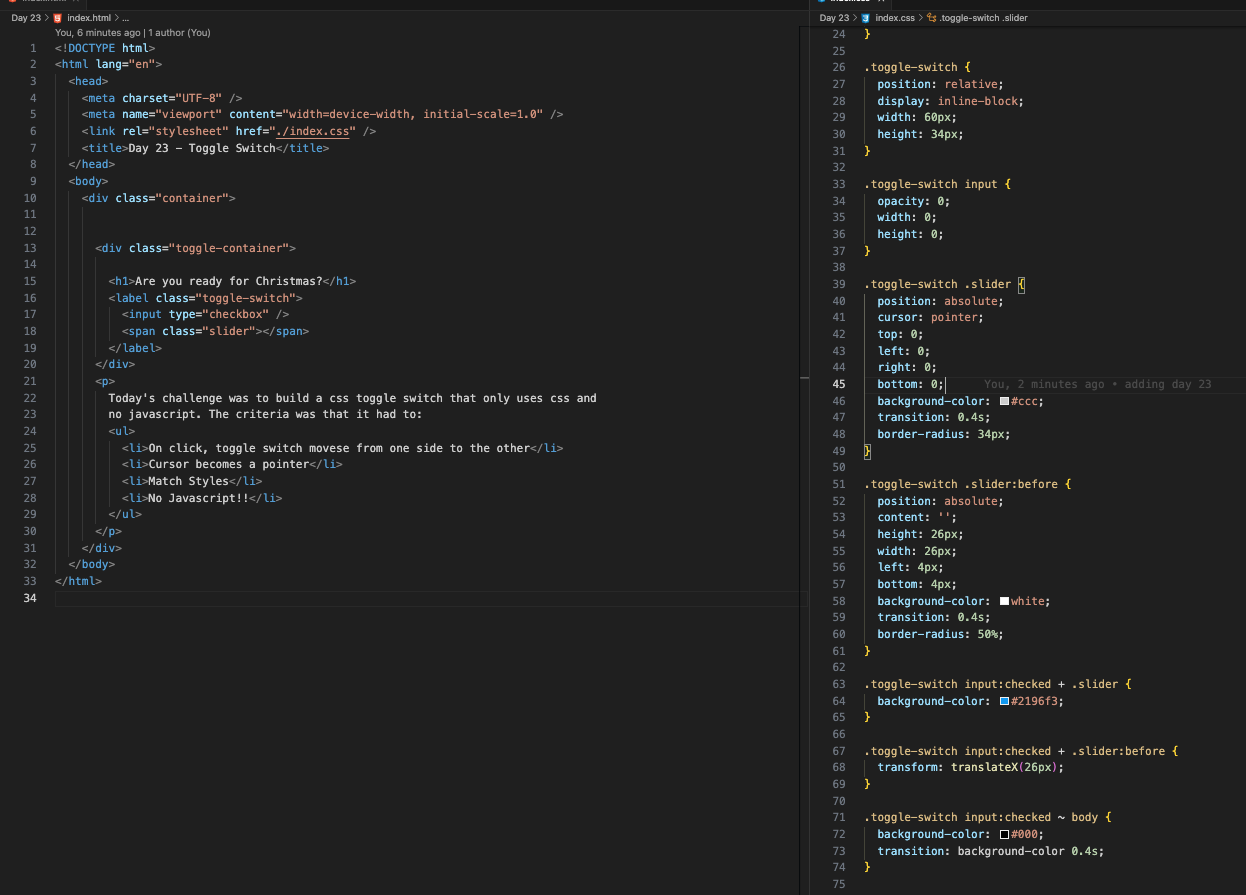Open color picker for the #ccc swatch
The image size is (1246, 895).
[1004, 401]
